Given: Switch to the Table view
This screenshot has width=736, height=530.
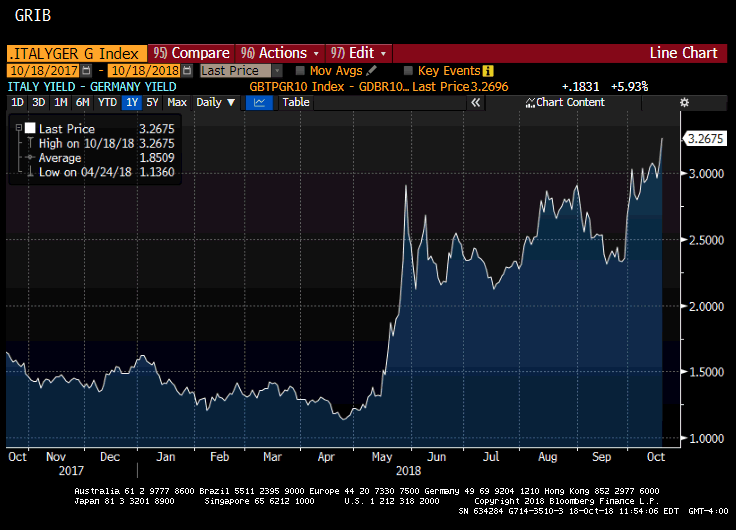Looking at the screenshot, I should 296,102.
